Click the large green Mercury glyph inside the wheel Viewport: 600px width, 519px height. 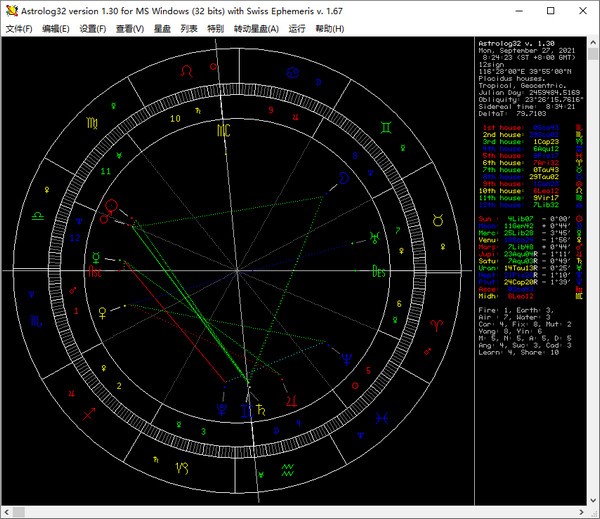pyautogui.click(x=96, y=258)
